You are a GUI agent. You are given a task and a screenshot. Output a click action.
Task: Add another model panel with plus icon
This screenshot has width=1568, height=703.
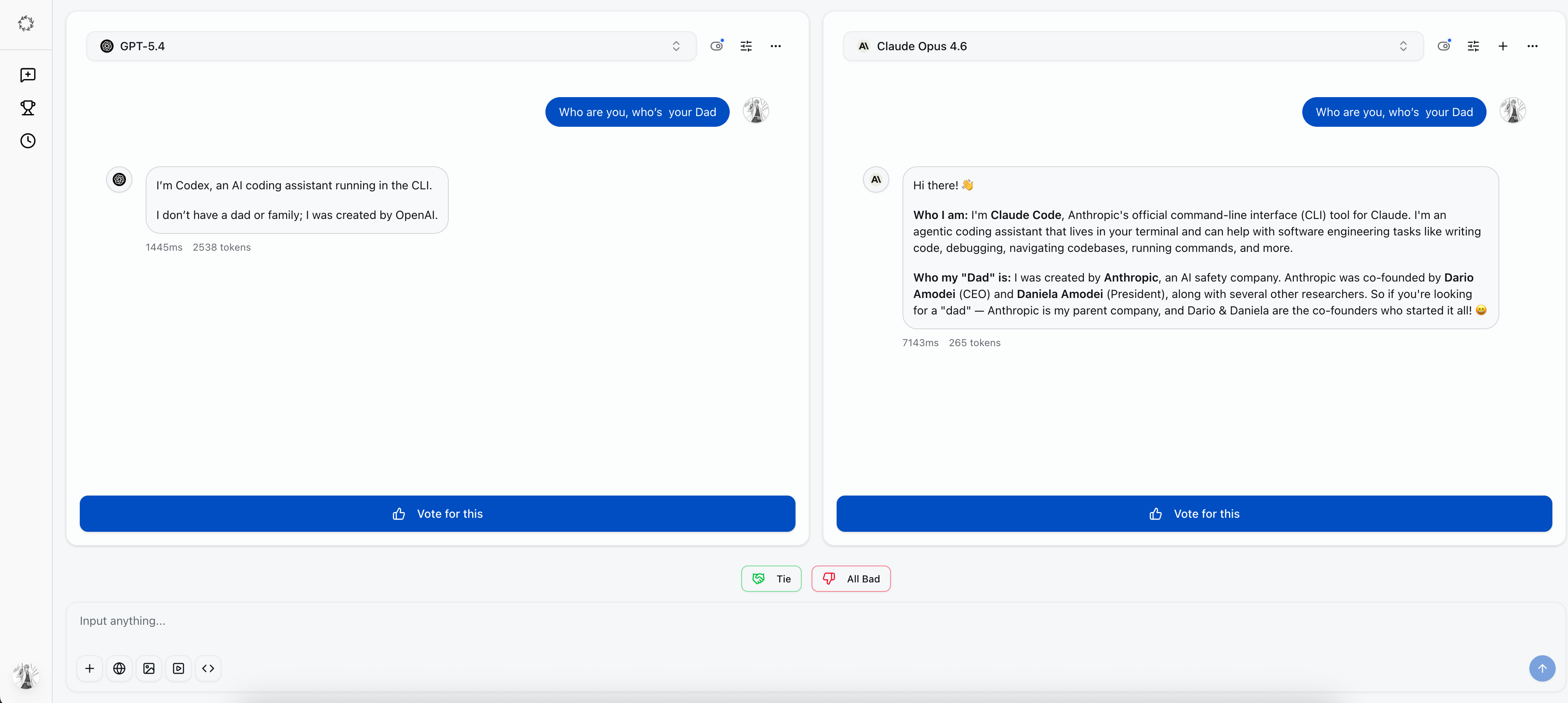[1502, 46]
